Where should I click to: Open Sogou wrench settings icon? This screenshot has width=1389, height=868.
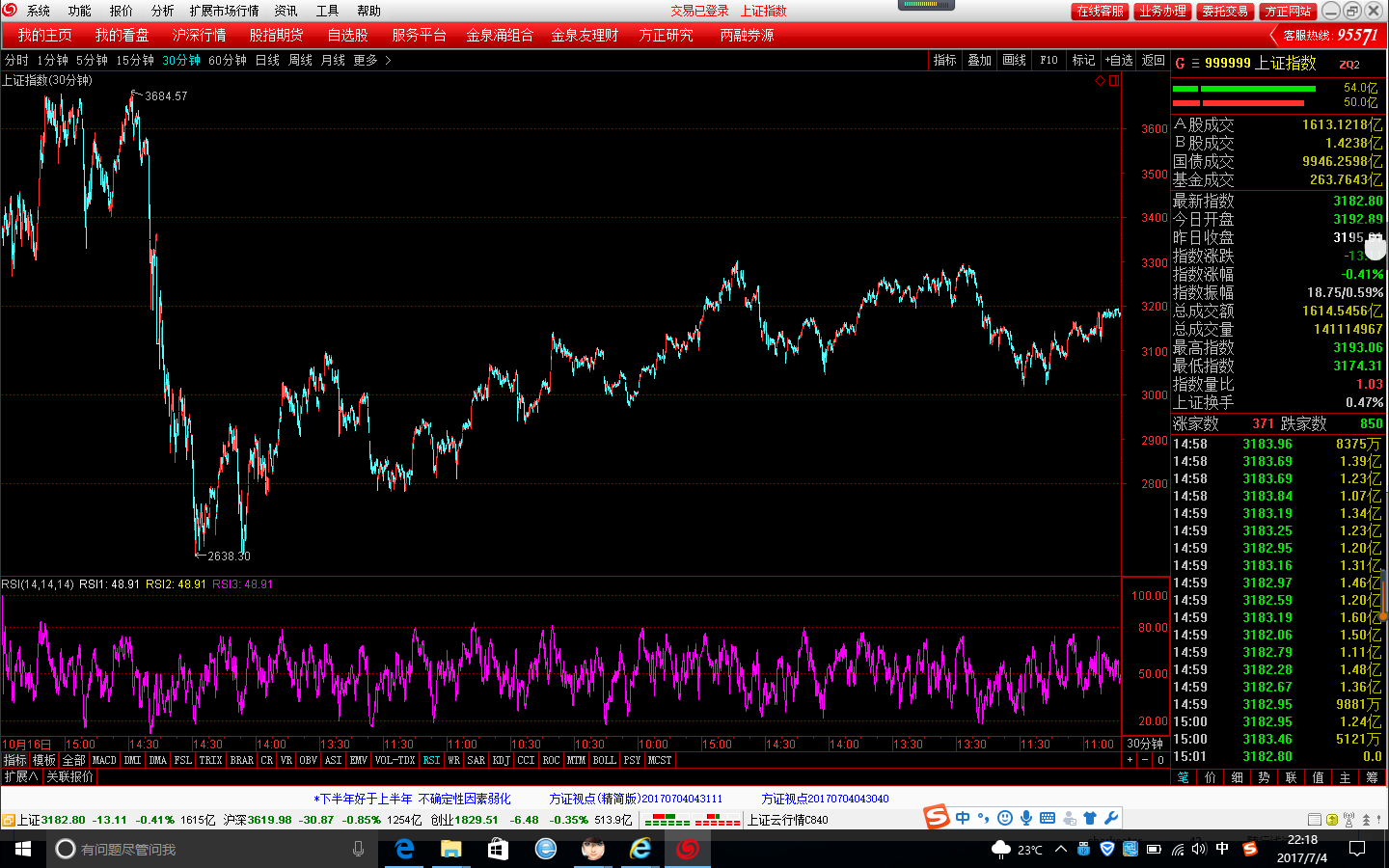[1111, 818]
